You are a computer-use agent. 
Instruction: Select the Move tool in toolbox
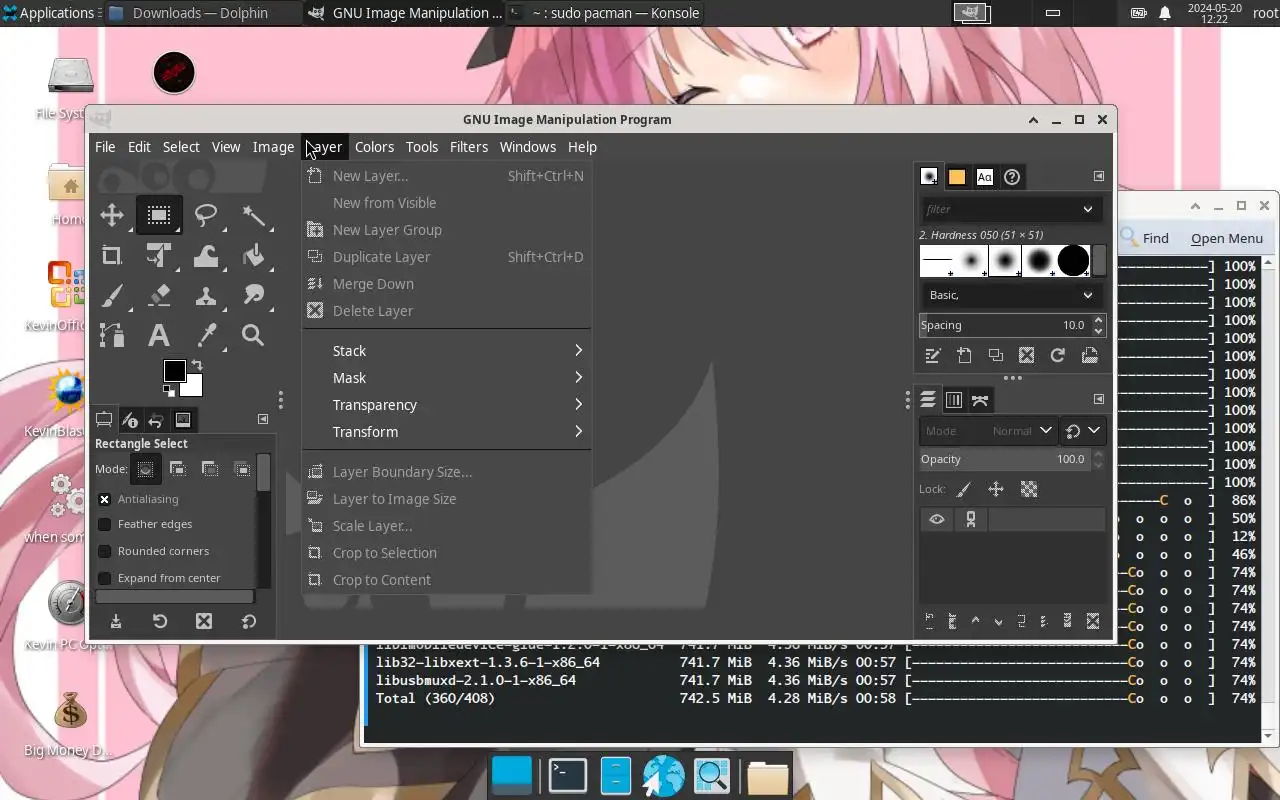[112, 215]
